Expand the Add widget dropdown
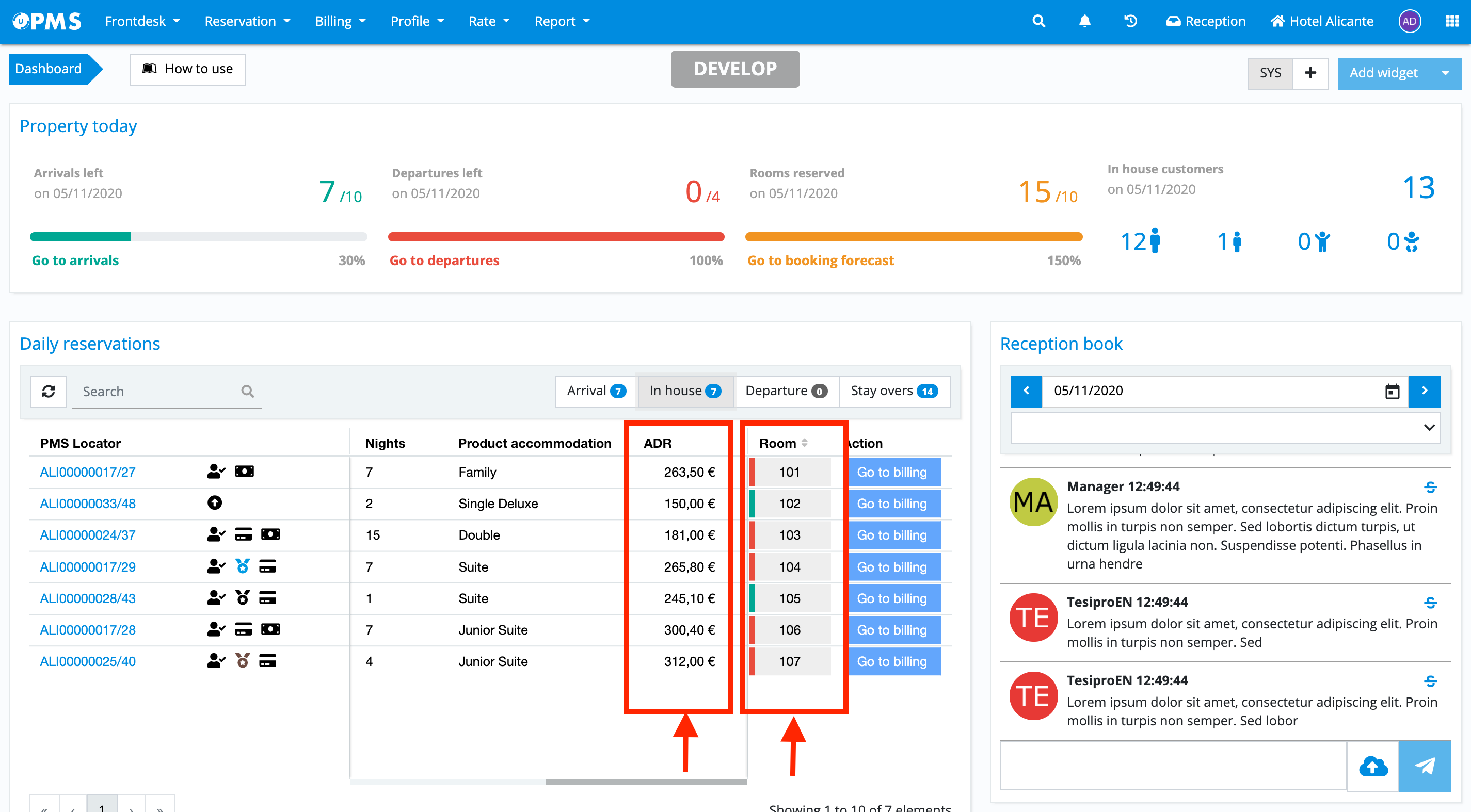The image size is (1471, 812). coord(1445,73)
